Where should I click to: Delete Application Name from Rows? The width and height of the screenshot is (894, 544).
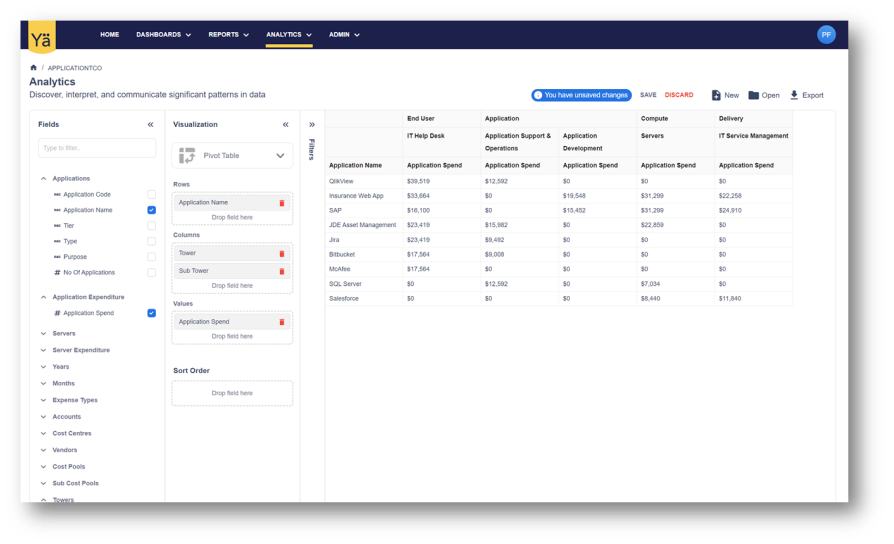point(282,203)
